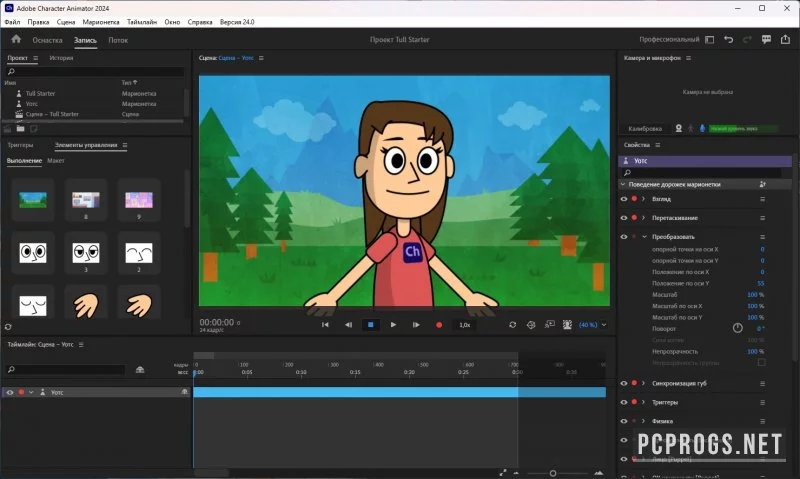Hide the Yotc track in the timeline

pos(10,392)
